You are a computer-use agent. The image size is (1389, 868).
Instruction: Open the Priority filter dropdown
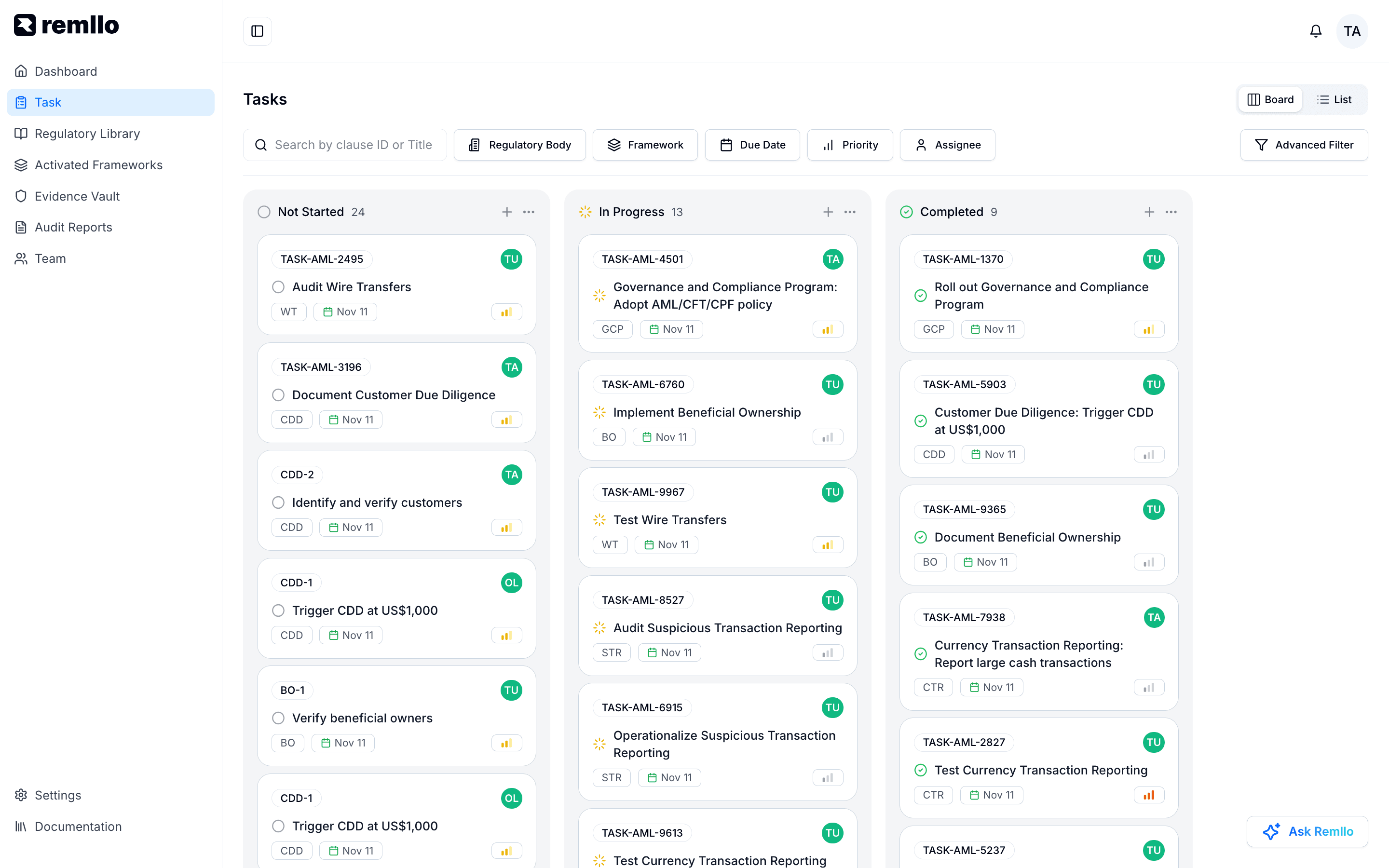[849, 145]
